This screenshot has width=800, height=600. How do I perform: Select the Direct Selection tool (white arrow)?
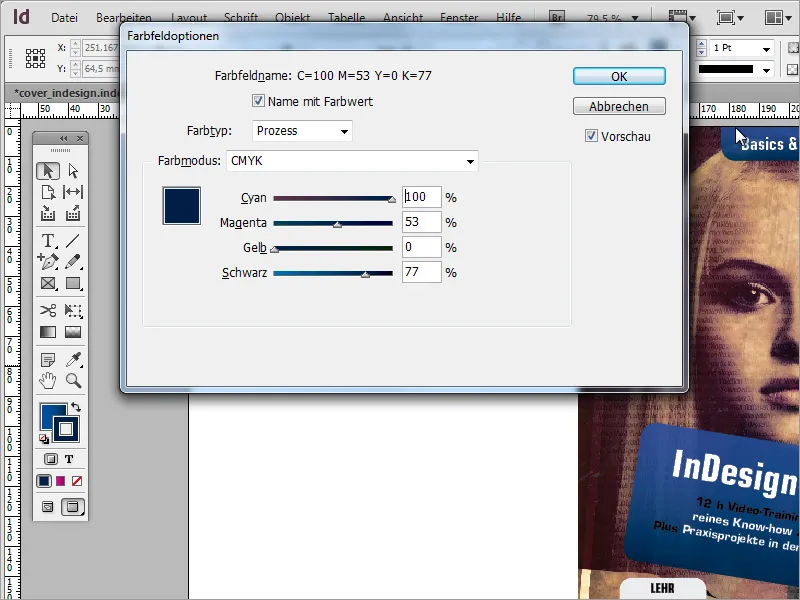point(73,171)
